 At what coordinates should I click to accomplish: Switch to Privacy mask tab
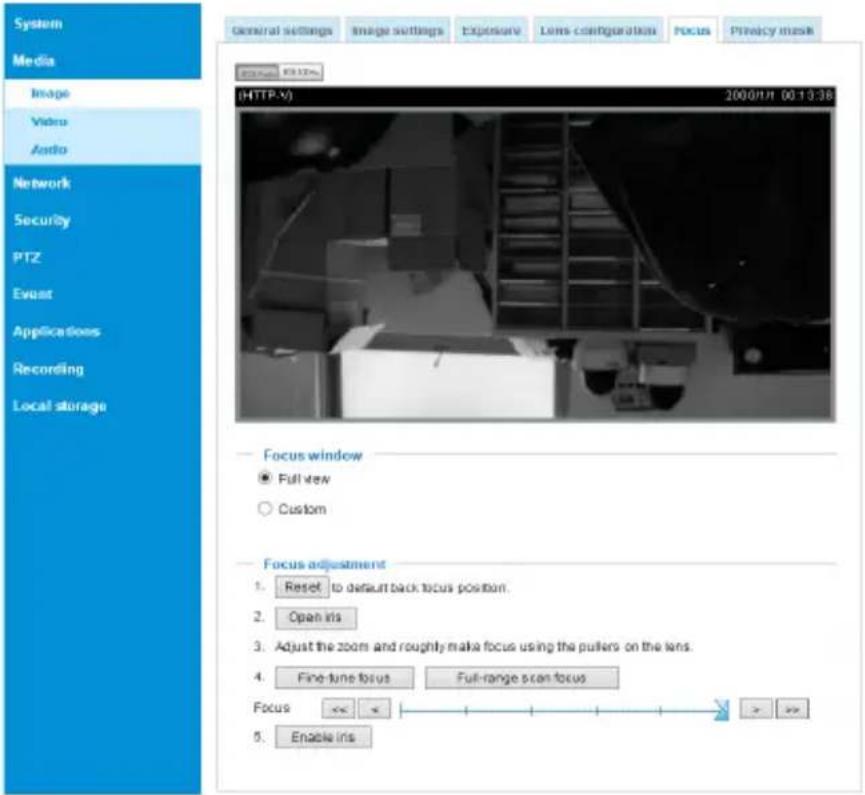[x=772, y=30]
